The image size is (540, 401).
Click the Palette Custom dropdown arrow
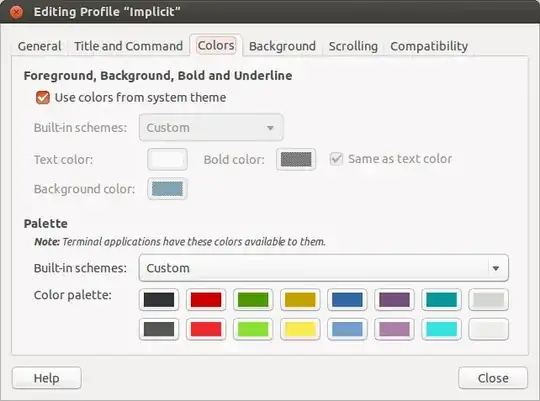pyautogui.click(x=496, y=268)
